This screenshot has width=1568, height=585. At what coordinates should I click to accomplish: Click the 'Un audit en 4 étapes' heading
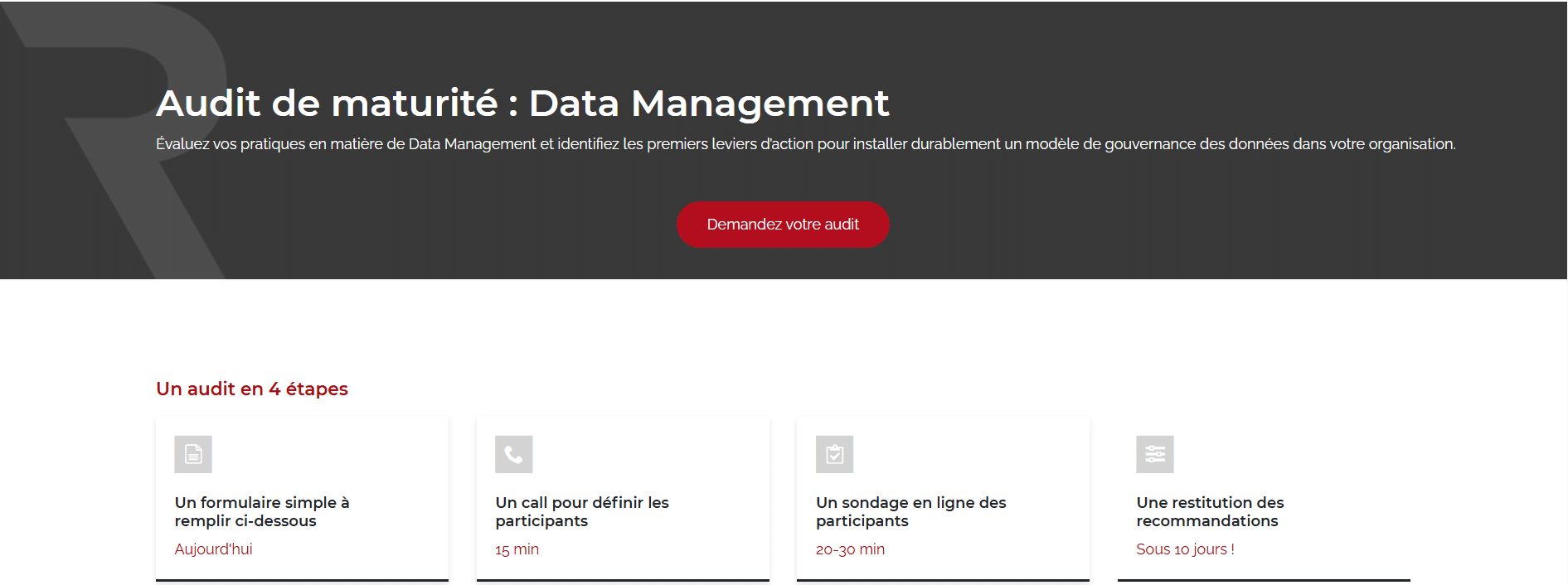pyautogui.click(x=252, y=389)
